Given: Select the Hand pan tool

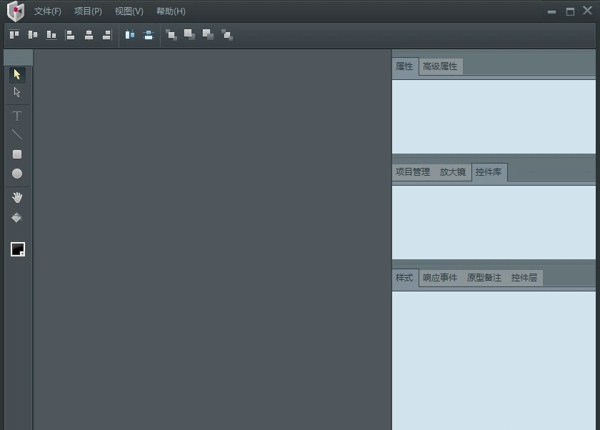Looking at the screenshot, I should pyautogui.click(x=17, y=197).
